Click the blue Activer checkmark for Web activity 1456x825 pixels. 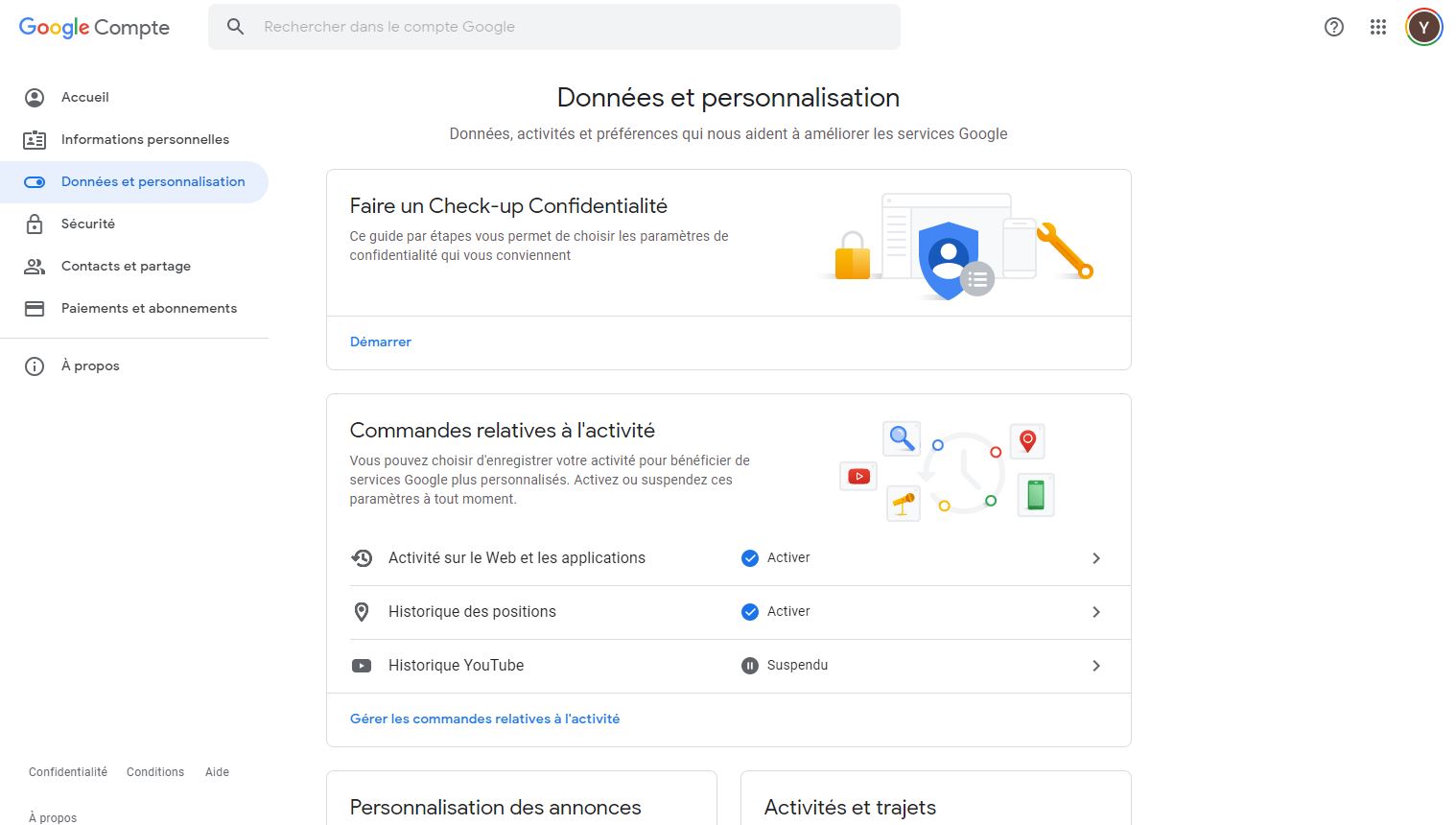(x=750, y=558)
